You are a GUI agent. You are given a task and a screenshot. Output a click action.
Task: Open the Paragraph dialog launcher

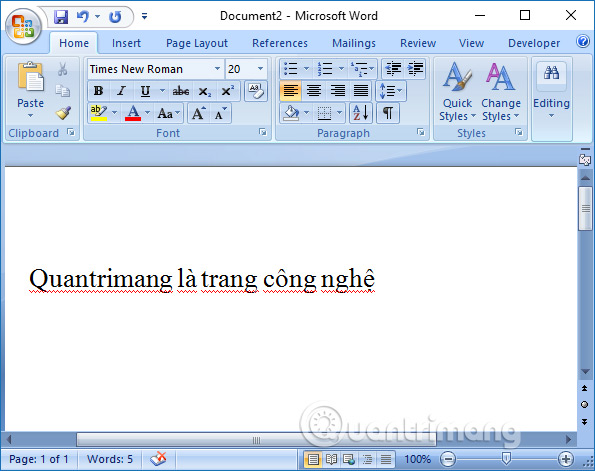pyautogui.click(x=420, y=132)
